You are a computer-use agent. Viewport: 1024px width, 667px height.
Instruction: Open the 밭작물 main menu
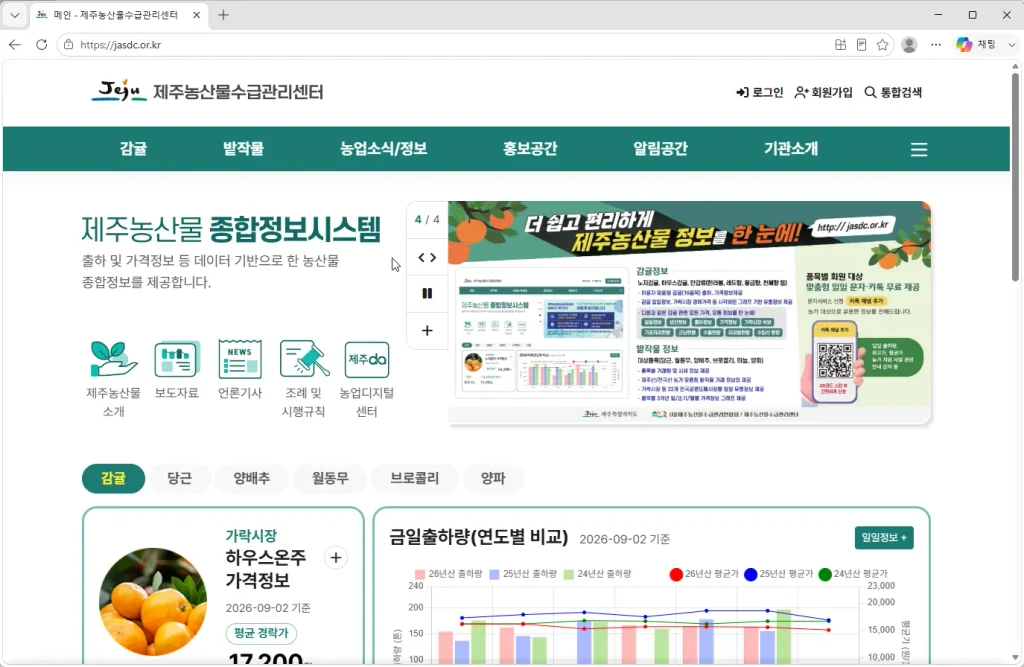244,148
